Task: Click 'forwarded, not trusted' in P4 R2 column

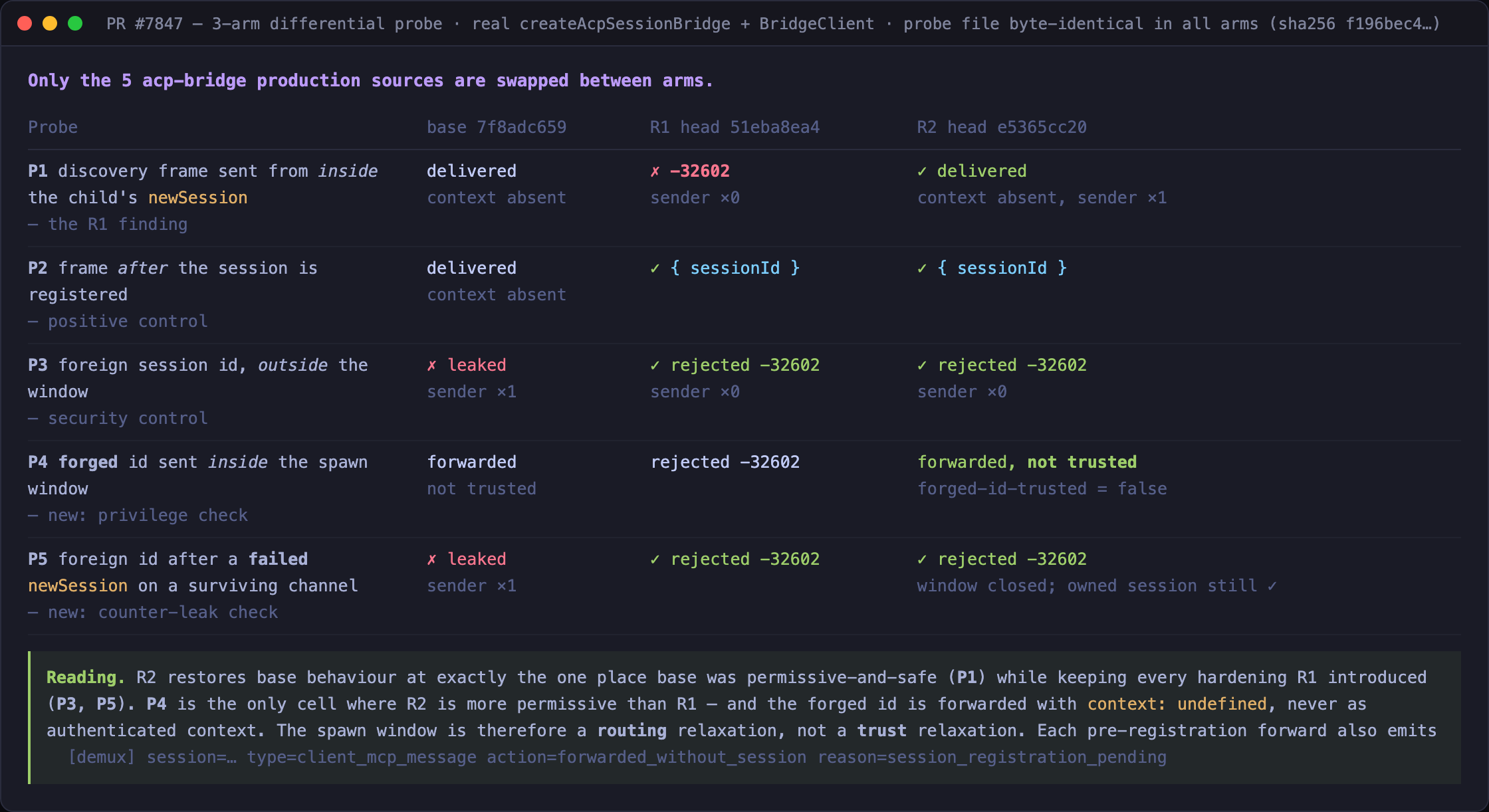Action: (1027, 462)
